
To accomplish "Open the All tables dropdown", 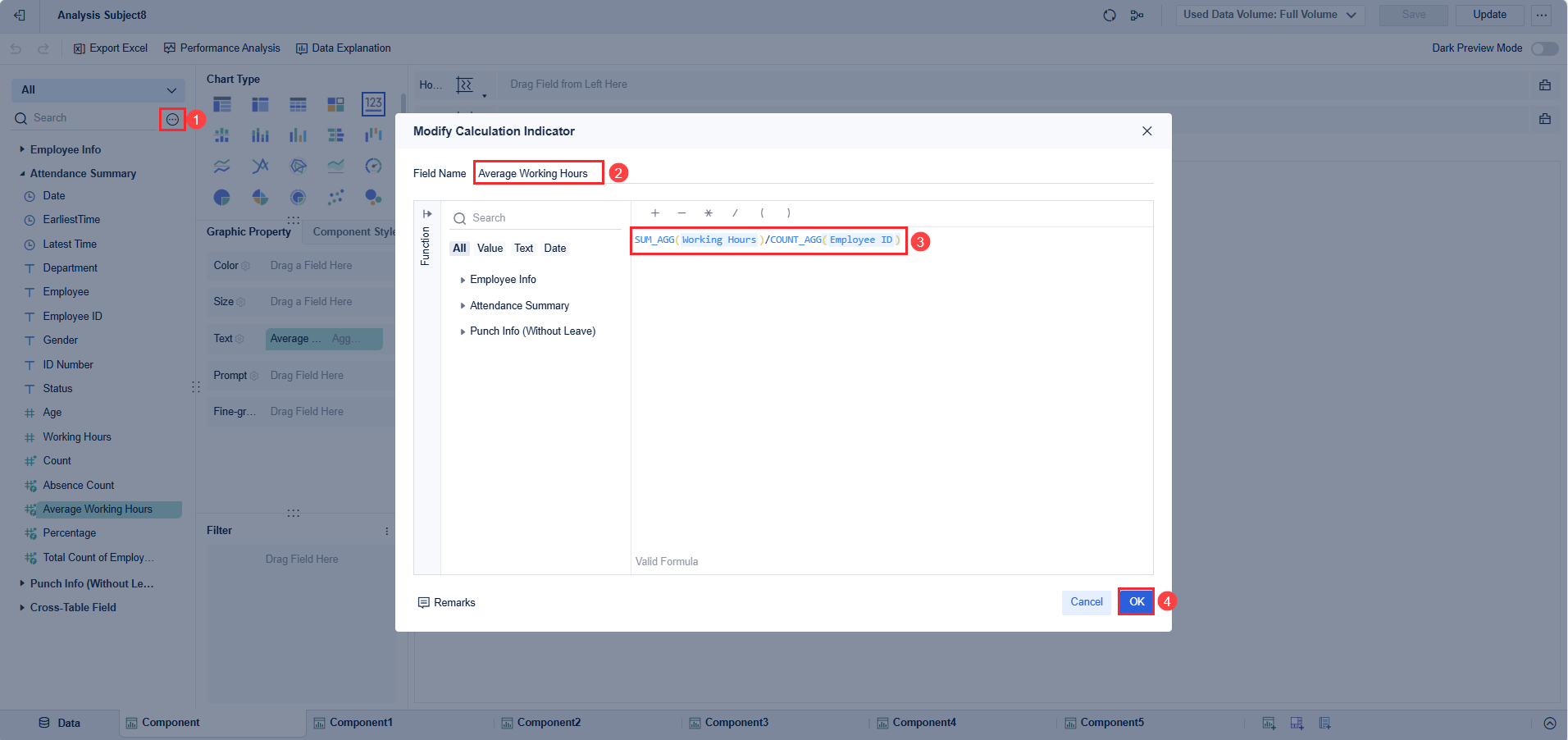I will pyautogui.click(x=98, y=90).
